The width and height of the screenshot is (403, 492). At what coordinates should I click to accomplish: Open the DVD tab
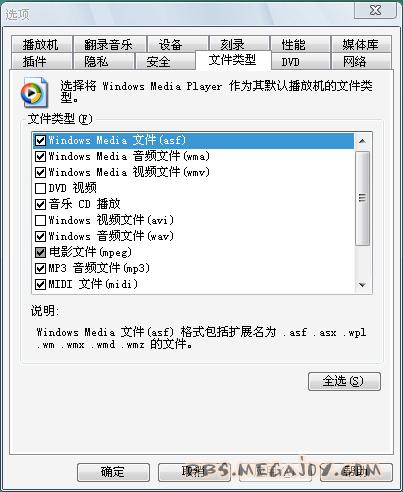coord(291,62)
